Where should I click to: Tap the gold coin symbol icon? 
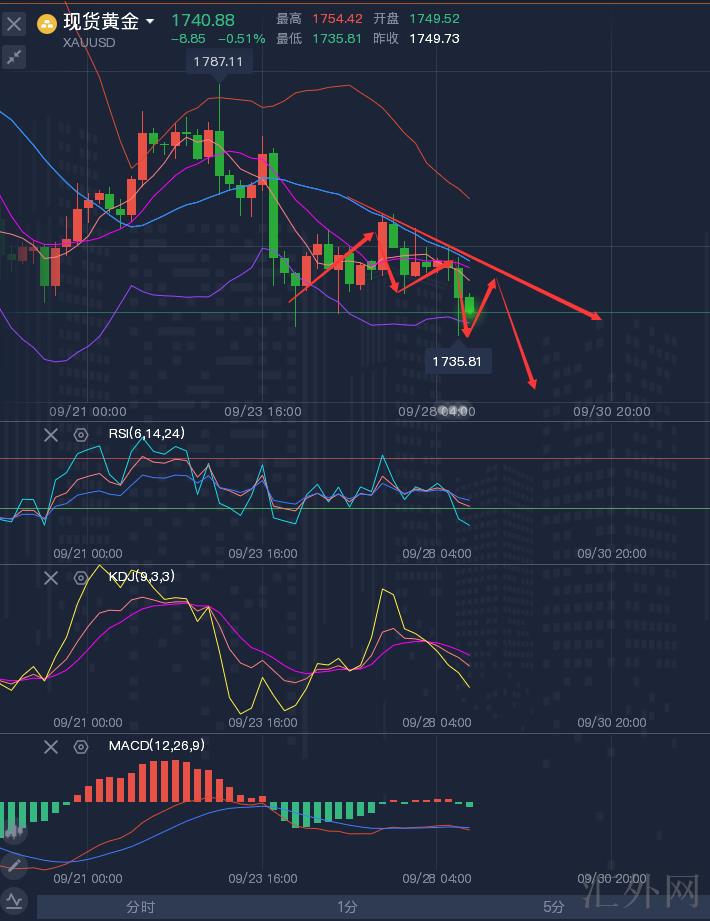pyautogui.click(x=46, y=24)
